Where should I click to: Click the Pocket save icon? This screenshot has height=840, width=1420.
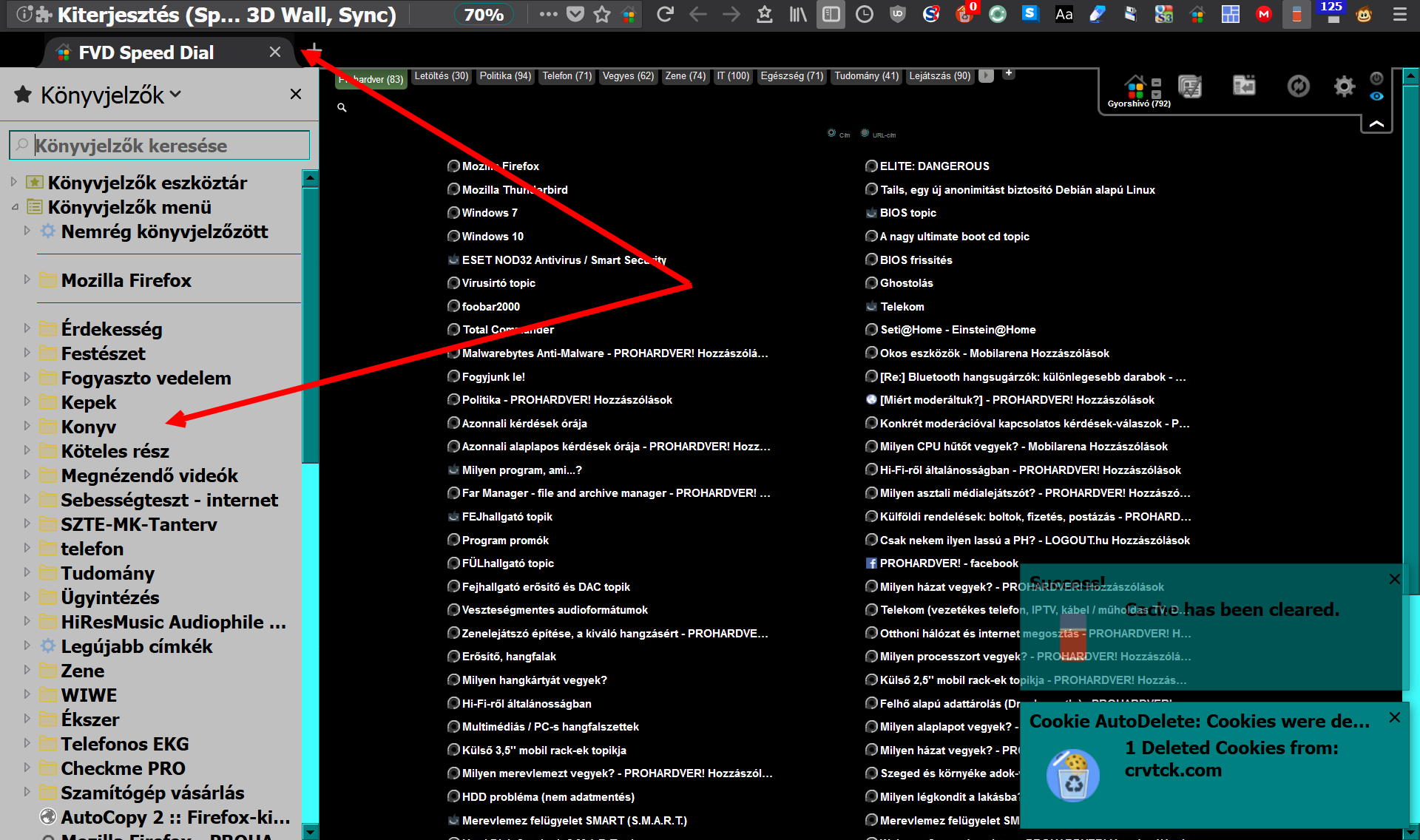tap(575, 14)
